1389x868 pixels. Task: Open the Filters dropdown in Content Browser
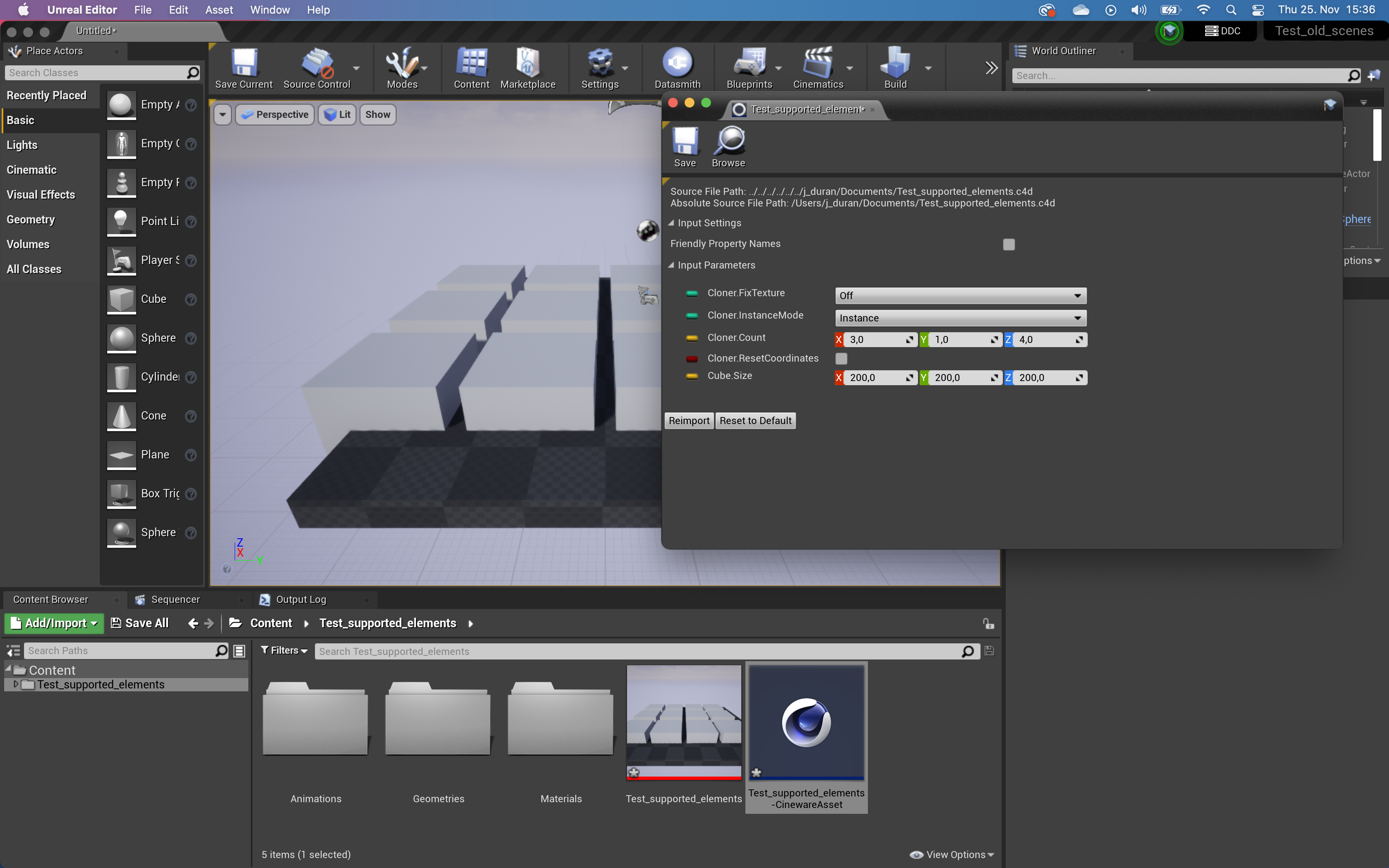pos(284,650)
